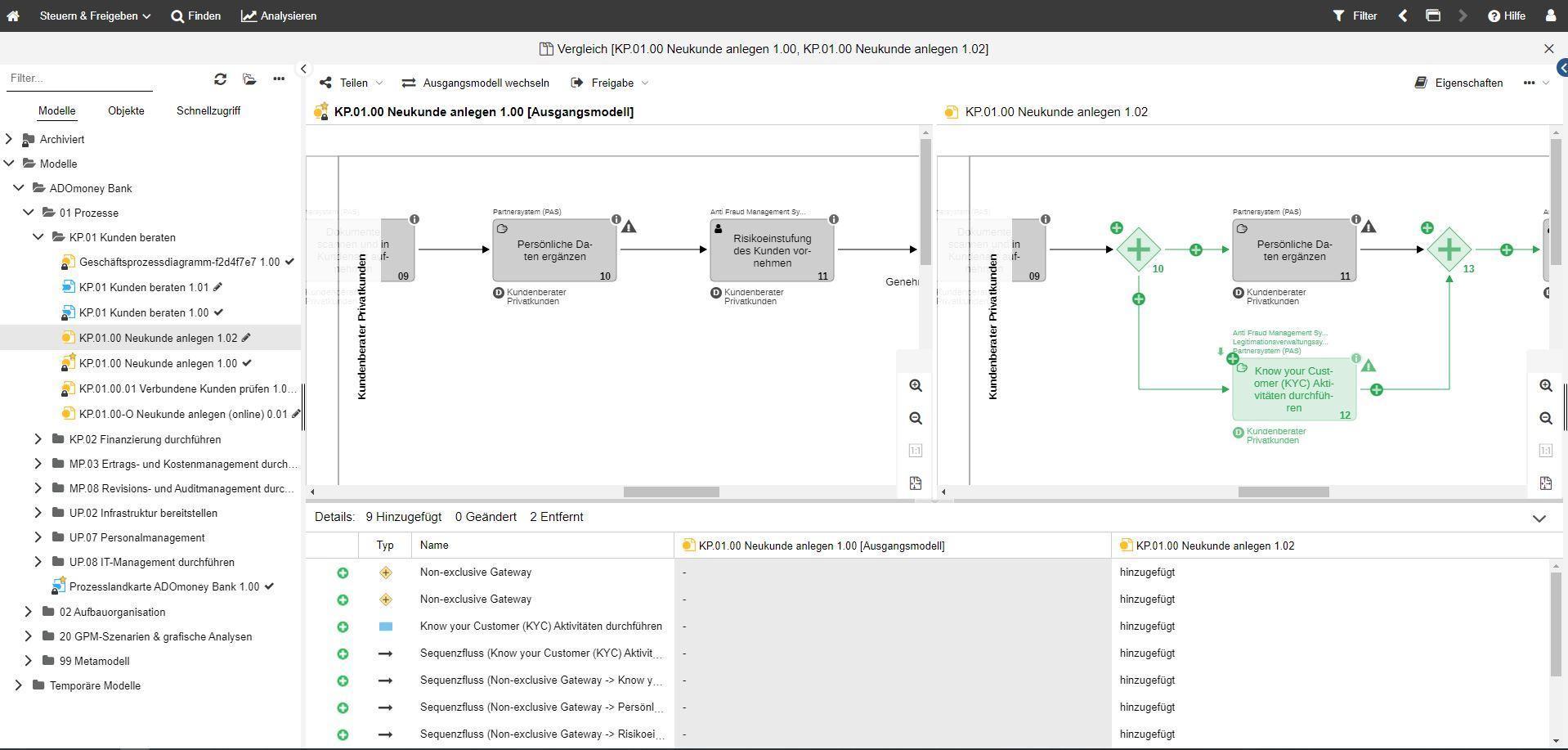Expand the 02 Aufbauorganisation folder
This screenshot has height=750, width=1568.
tap(29, 612)
